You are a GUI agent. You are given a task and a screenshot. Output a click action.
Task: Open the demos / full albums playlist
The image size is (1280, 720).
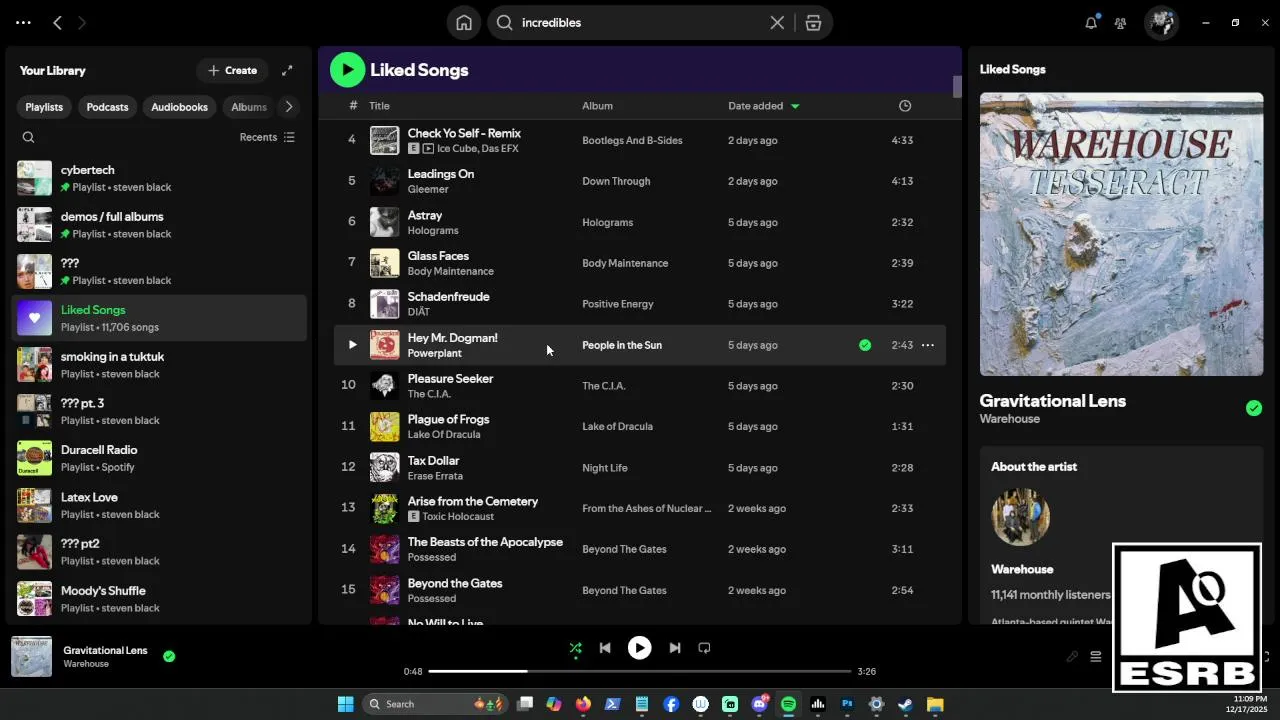[160, 225]
